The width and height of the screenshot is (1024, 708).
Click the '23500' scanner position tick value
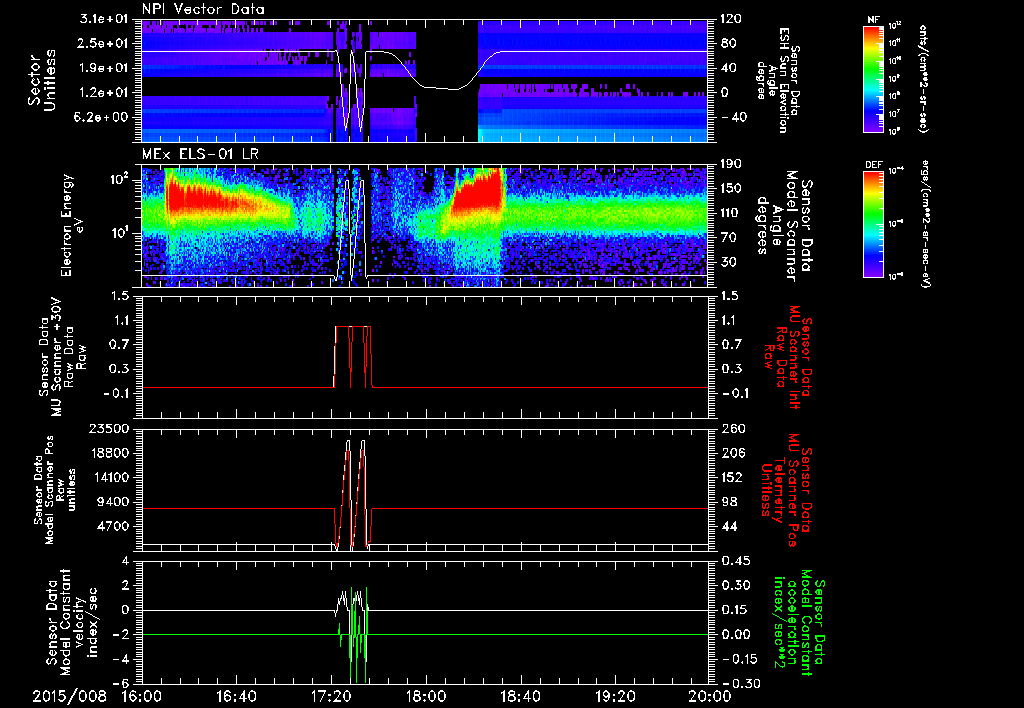click(109, 428)
